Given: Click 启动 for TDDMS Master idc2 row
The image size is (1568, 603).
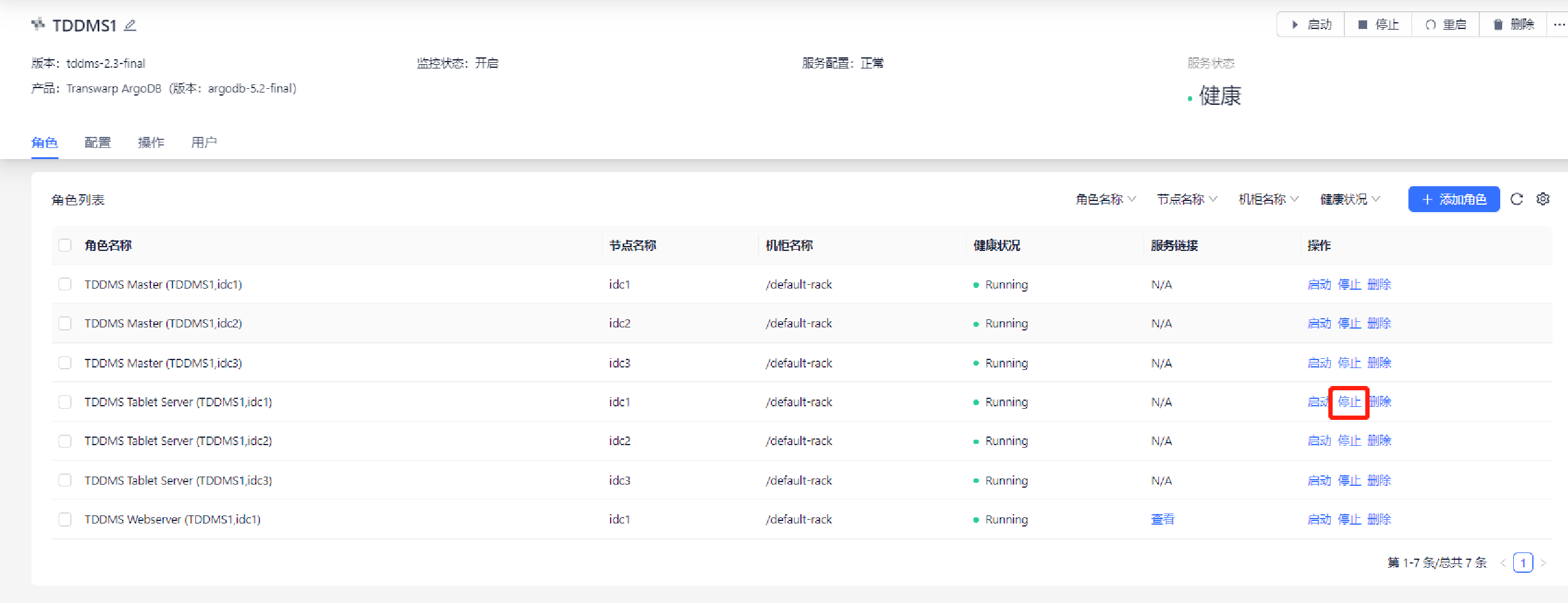Looking at the screenshot, I should (x=1319, y=323).
